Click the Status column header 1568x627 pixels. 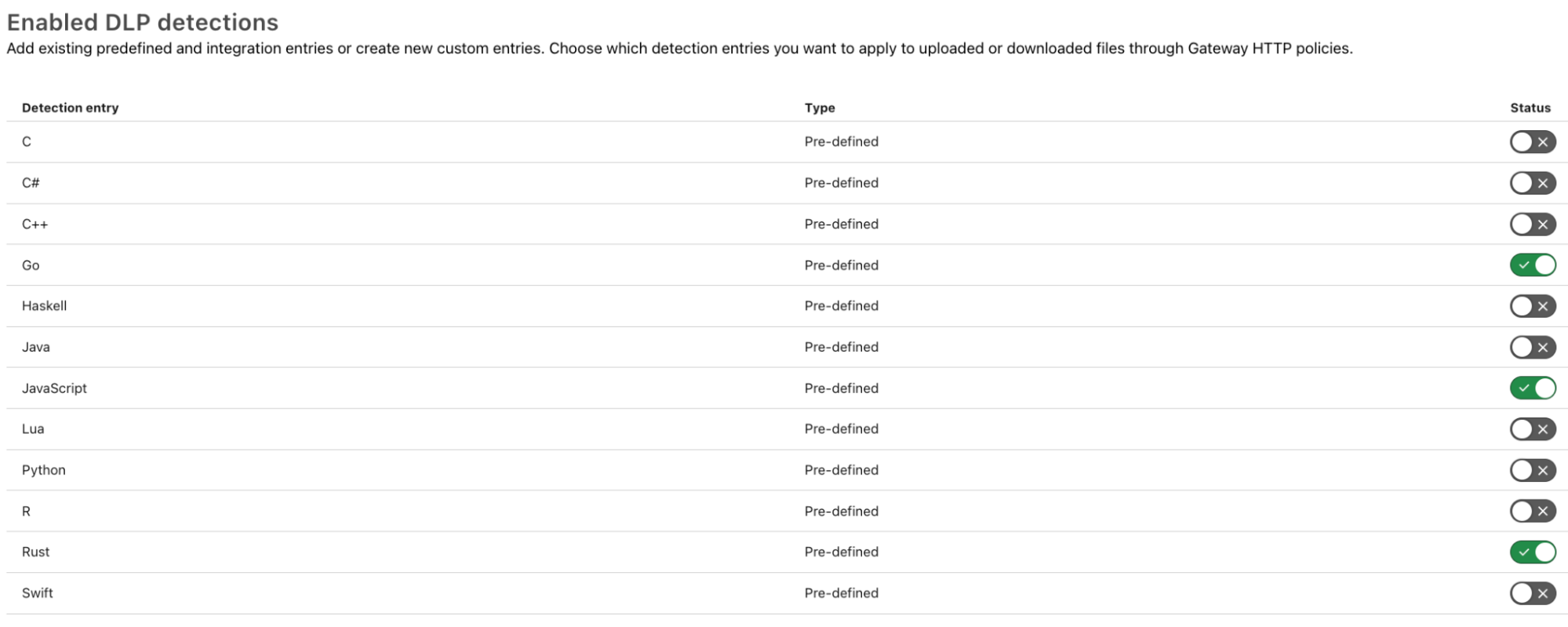[1530, 108]
